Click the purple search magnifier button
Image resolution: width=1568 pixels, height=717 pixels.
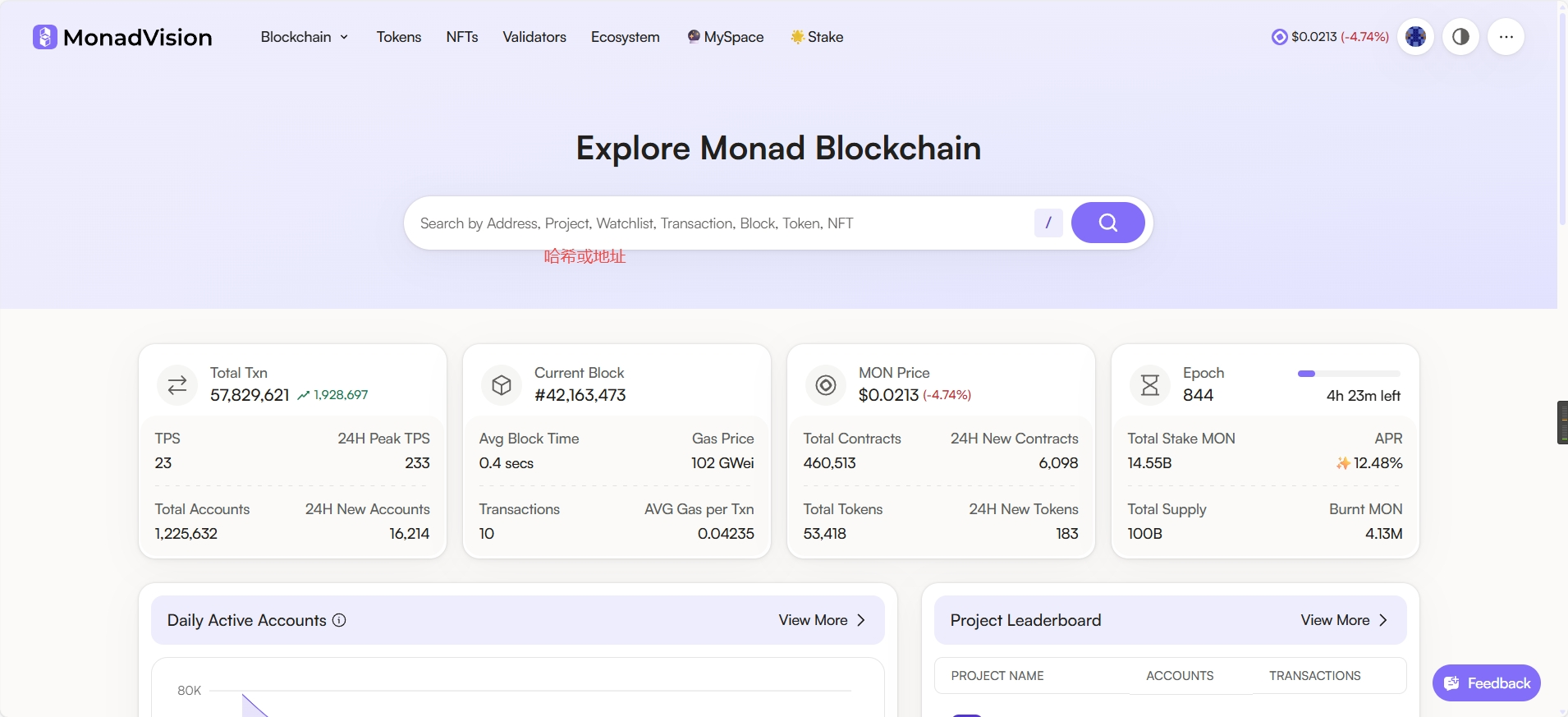pos(1107,223)
